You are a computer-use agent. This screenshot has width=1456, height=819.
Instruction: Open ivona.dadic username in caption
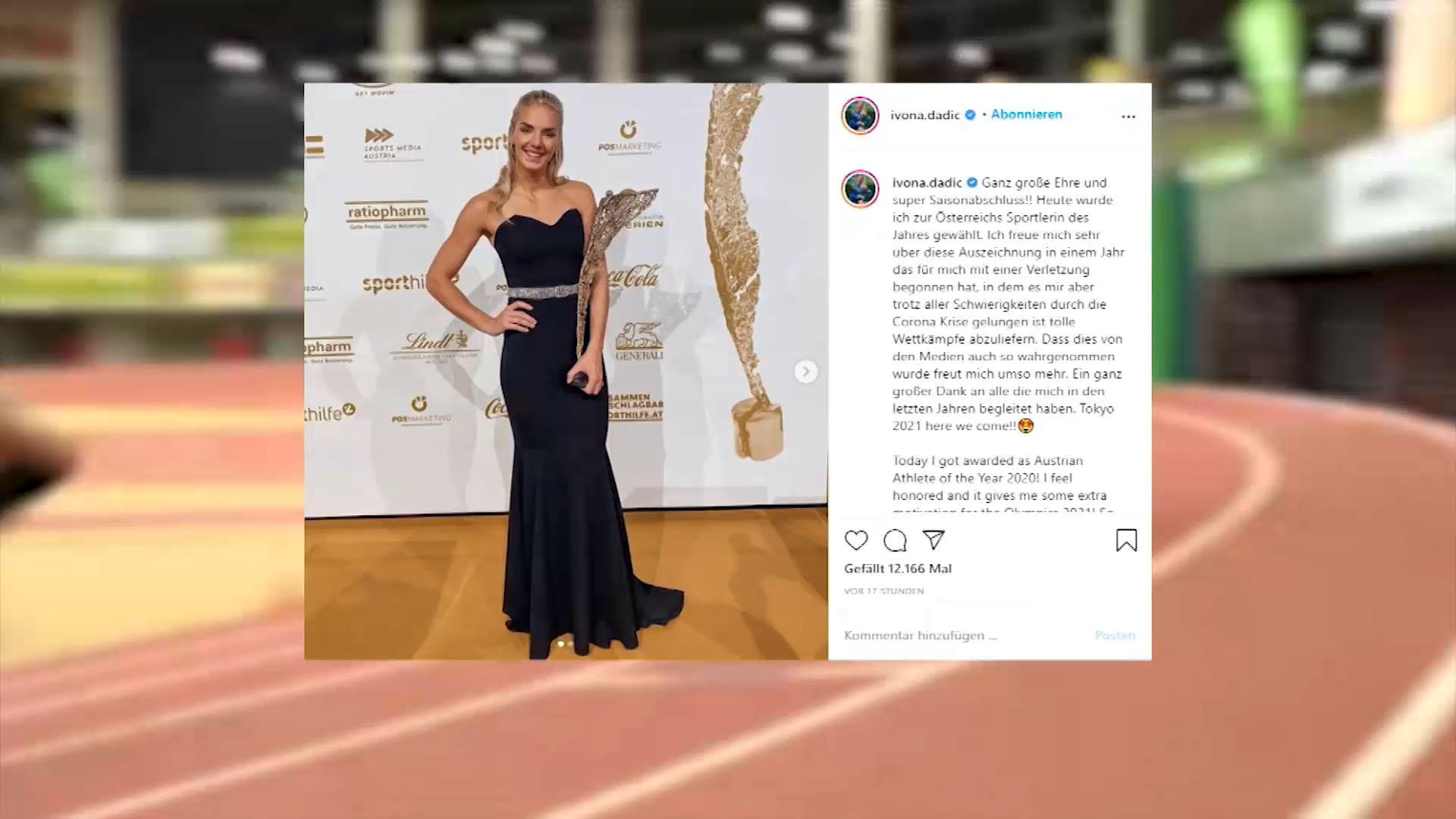tap(927, 183)
